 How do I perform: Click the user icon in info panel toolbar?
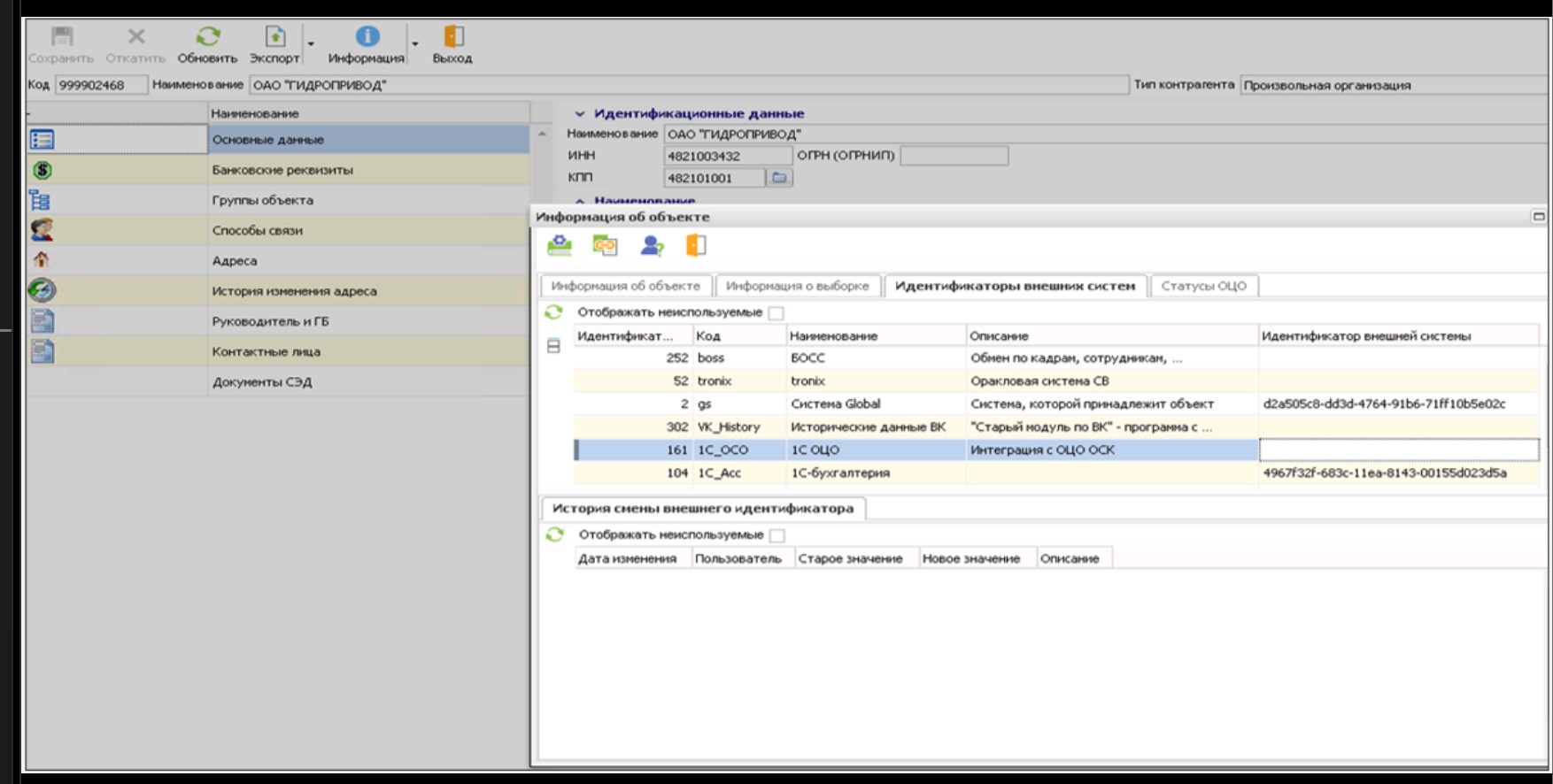coord(652,246)
